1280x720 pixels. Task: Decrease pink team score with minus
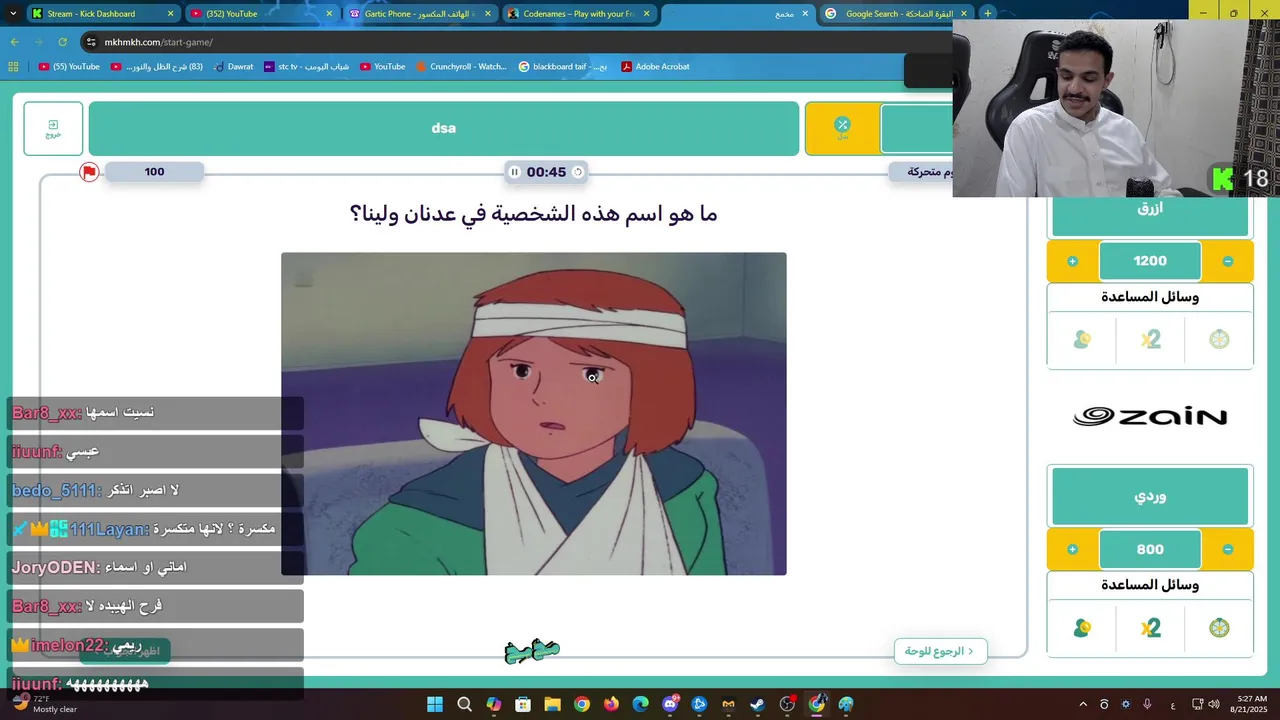[1228, 549]
